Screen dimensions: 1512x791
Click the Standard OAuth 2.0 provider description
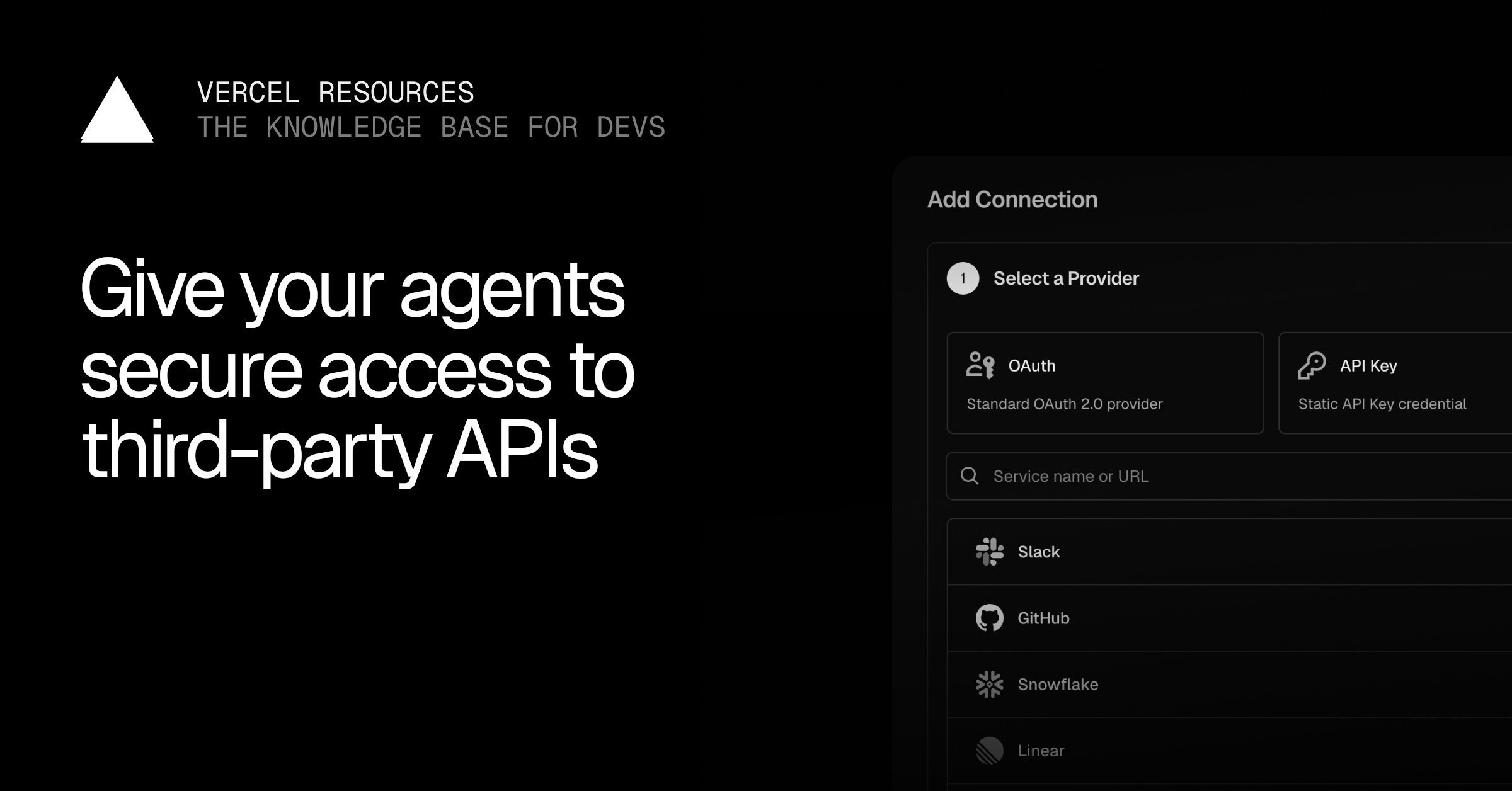pyautogui.click(x=1065, y=404)
